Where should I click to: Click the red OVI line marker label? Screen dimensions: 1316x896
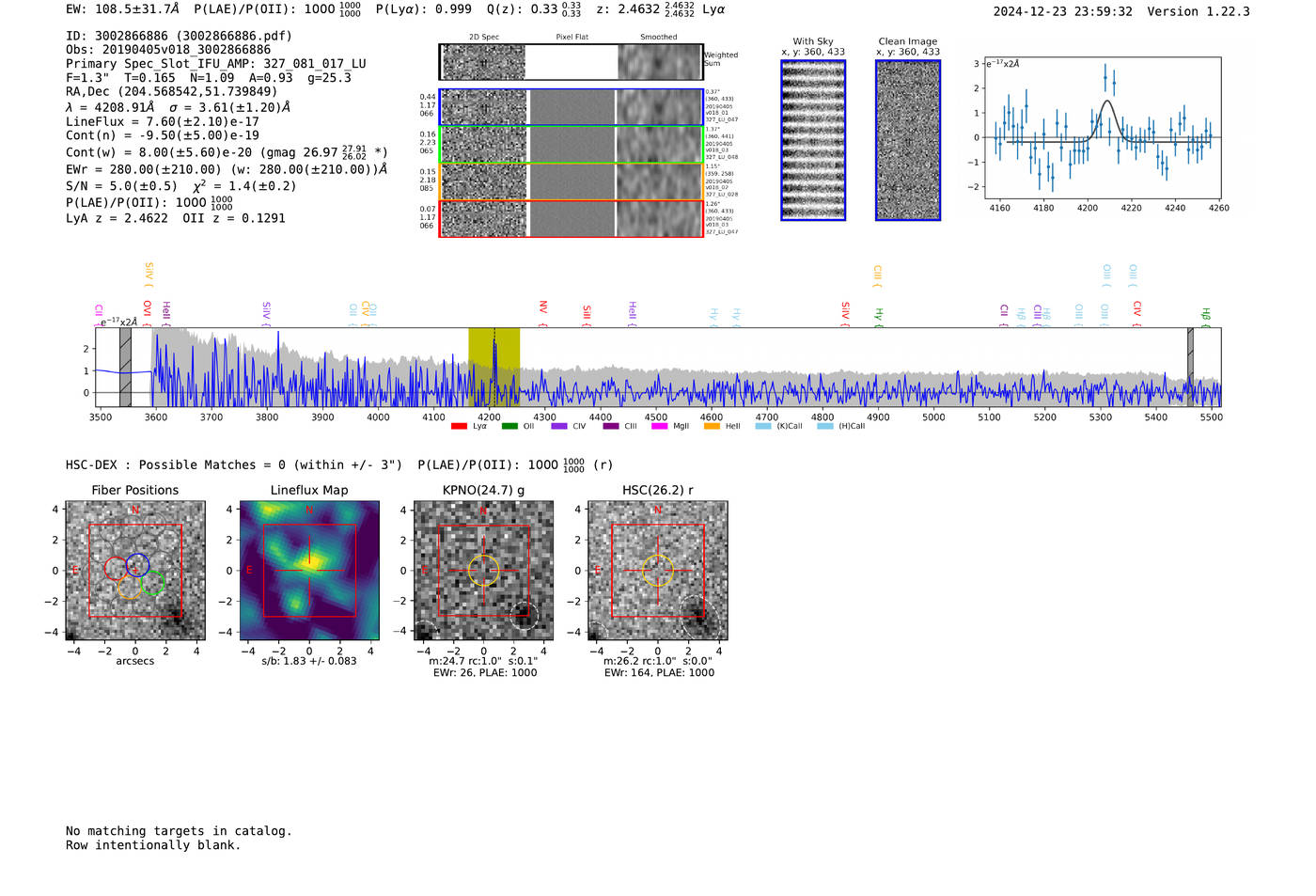pos(147,311)
